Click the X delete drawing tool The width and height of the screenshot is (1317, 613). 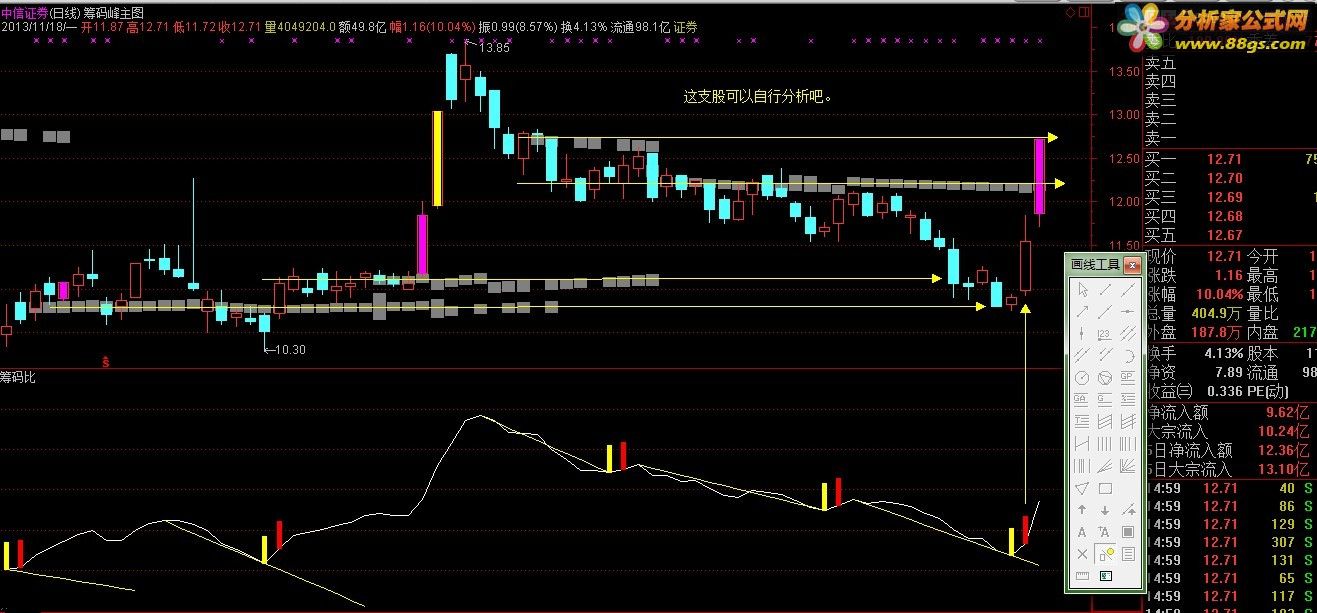point(1082,553)
